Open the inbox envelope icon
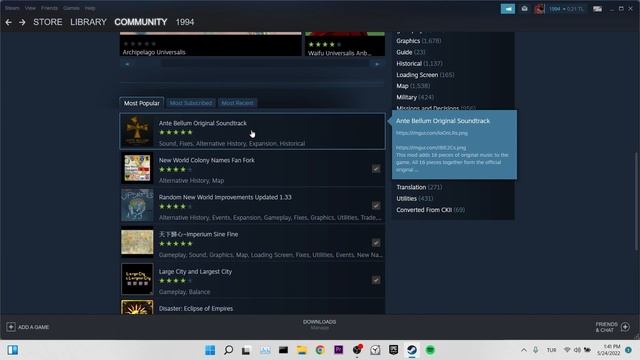 tap(524, 9)
